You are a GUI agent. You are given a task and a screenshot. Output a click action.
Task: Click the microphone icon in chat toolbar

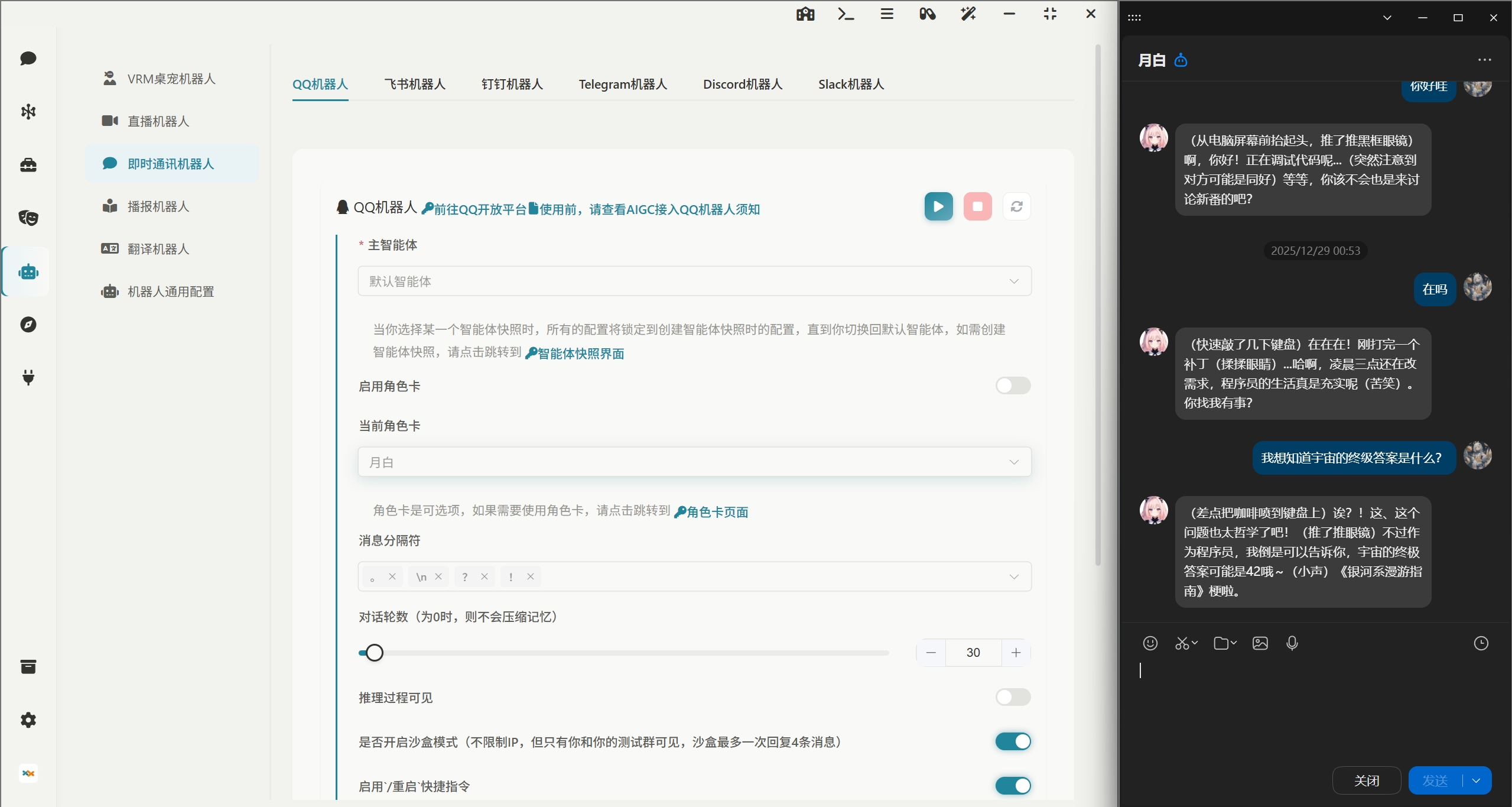(x=1292, y=643)
